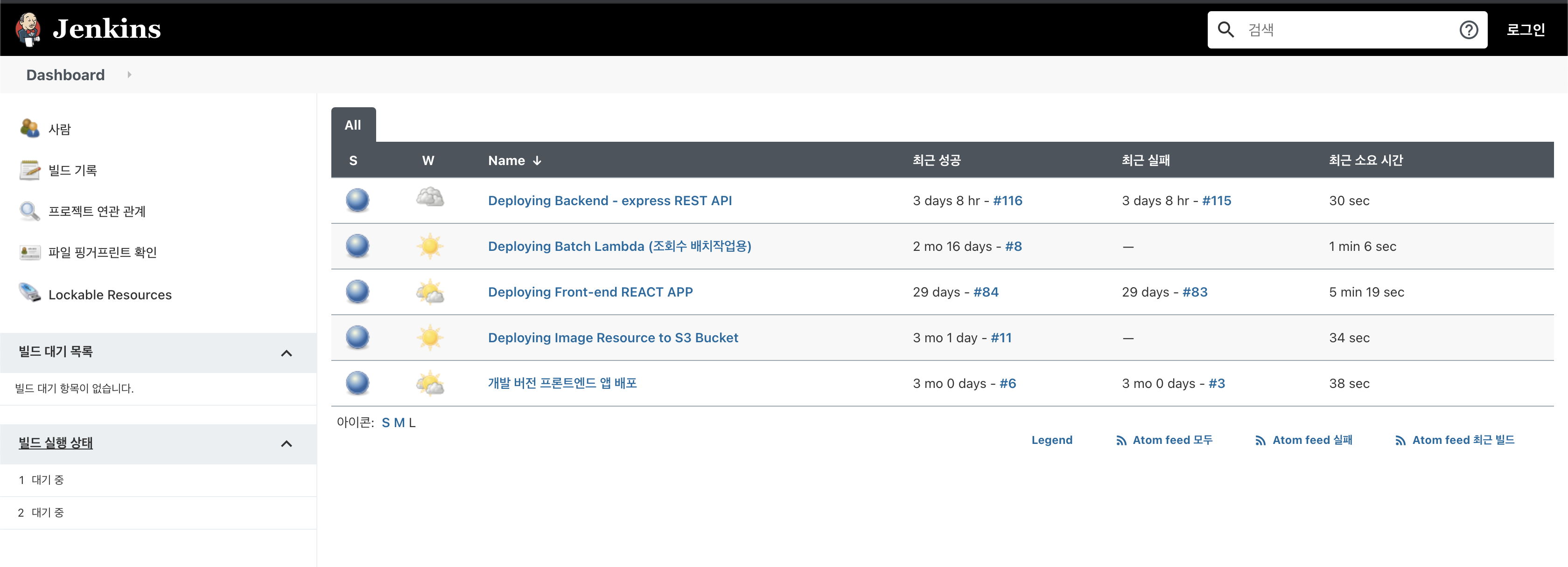This screenshot has width=1568, height=567.
Task: Sort by the Name column header
Action: pyautogui.click(x=506, y=160)
